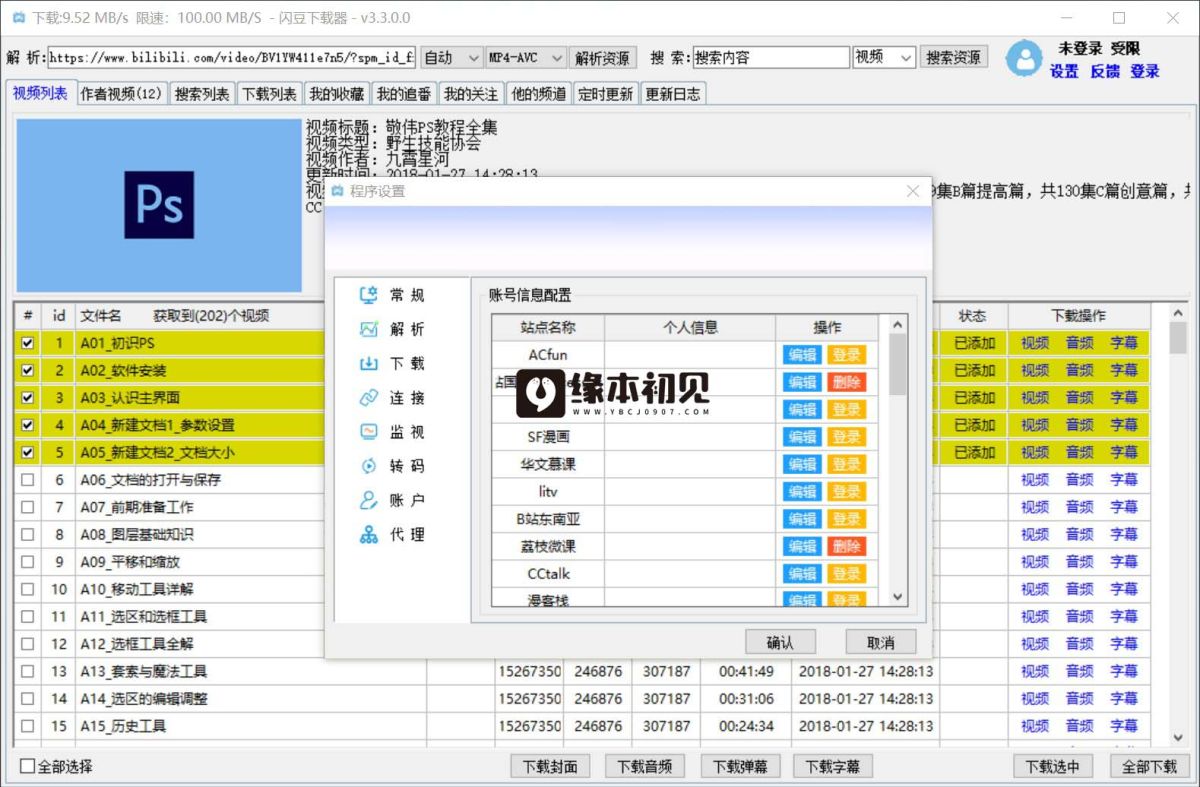Viewport: 1200px width, 787px height.
Task: Switch to the 搜索列表 tab
Action: [x=202, y=94]
